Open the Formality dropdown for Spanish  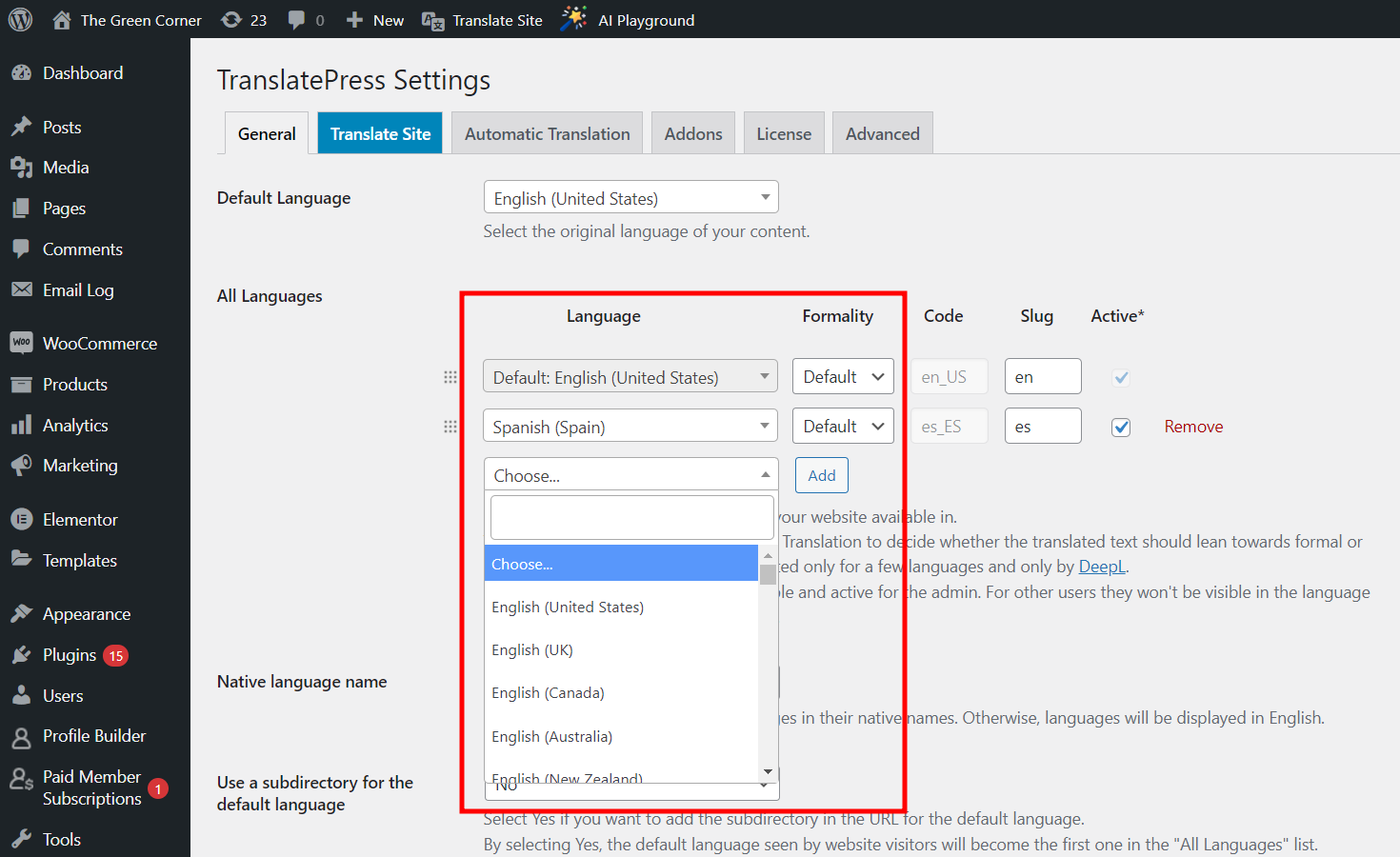coord(843,426)
